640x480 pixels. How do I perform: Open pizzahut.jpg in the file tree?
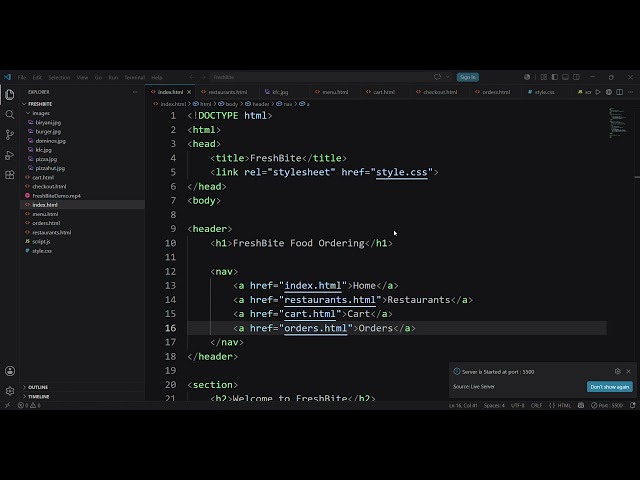[50, 168]
